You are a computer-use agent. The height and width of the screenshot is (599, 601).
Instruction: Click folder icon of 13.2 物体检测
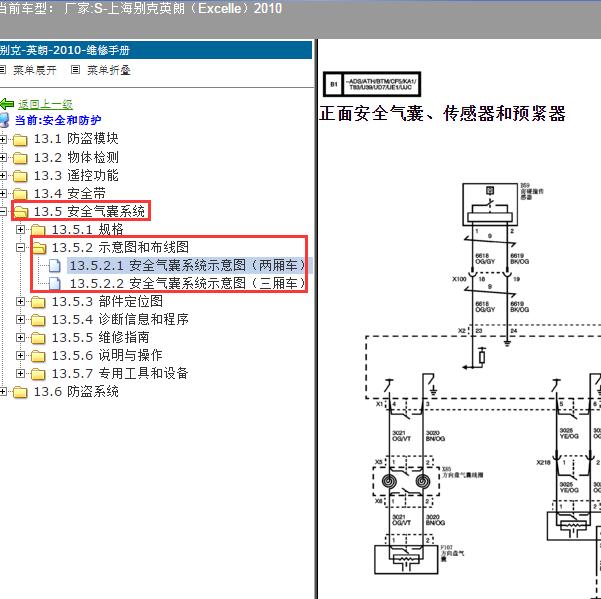(20, 158)
